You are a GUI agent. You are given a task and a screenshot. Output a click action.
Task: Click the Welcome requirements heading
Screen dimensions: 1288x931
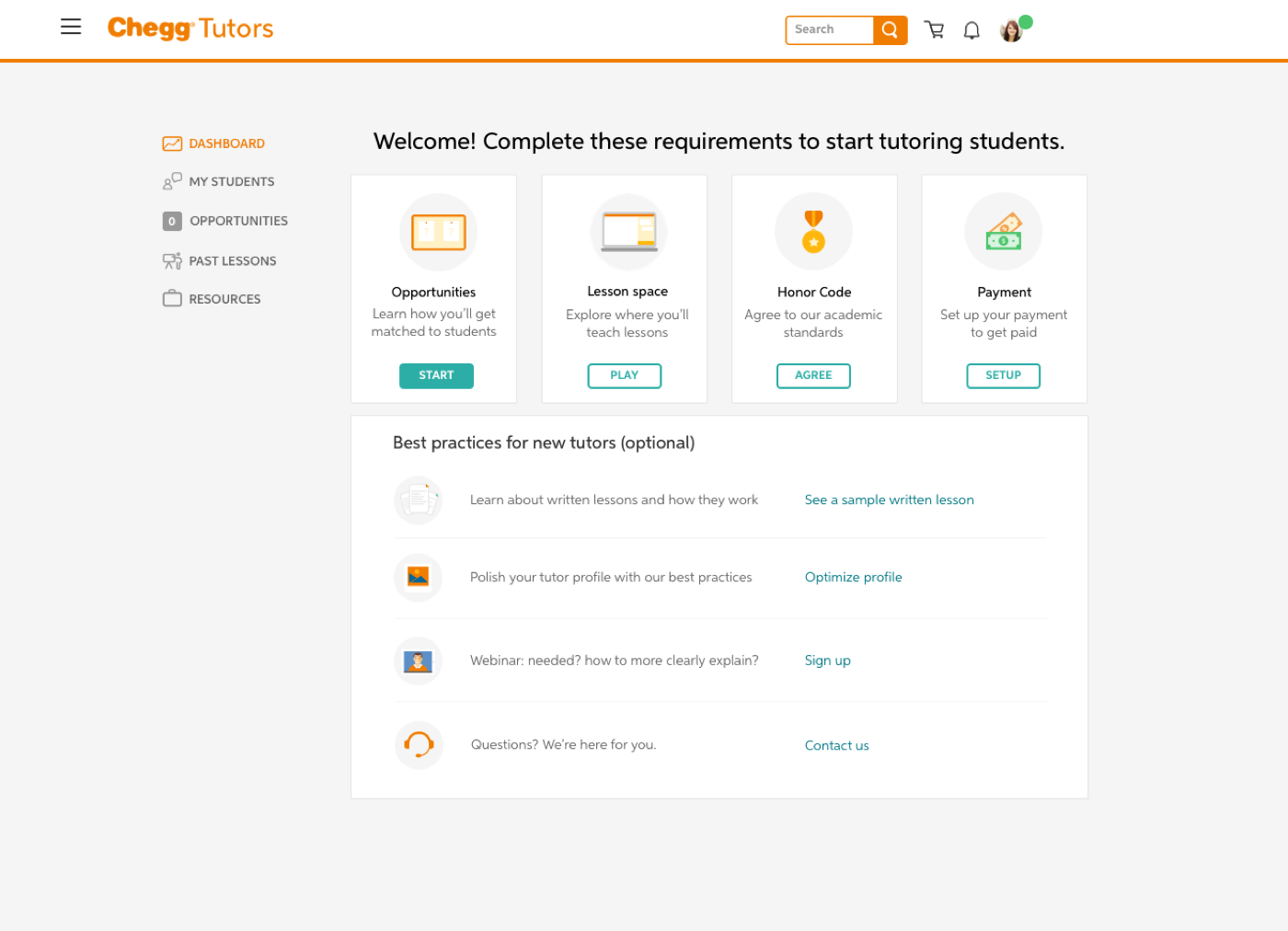719,142
